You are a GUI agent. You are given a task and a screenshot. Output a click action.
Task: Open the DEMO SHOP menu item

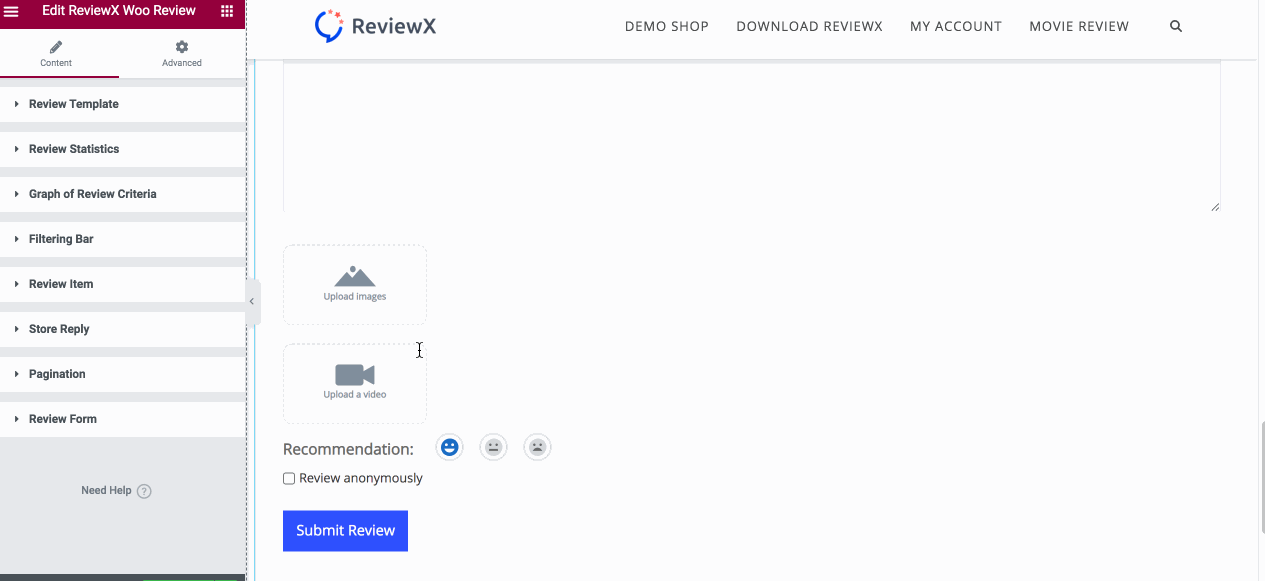666,26
